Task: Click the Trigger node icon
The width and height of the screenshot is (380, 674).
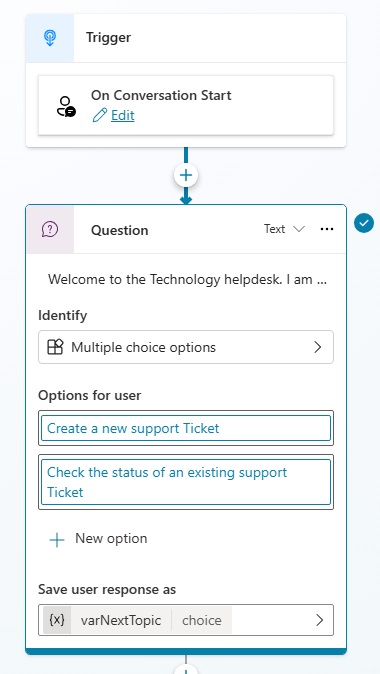Action: tap(50, 38)
